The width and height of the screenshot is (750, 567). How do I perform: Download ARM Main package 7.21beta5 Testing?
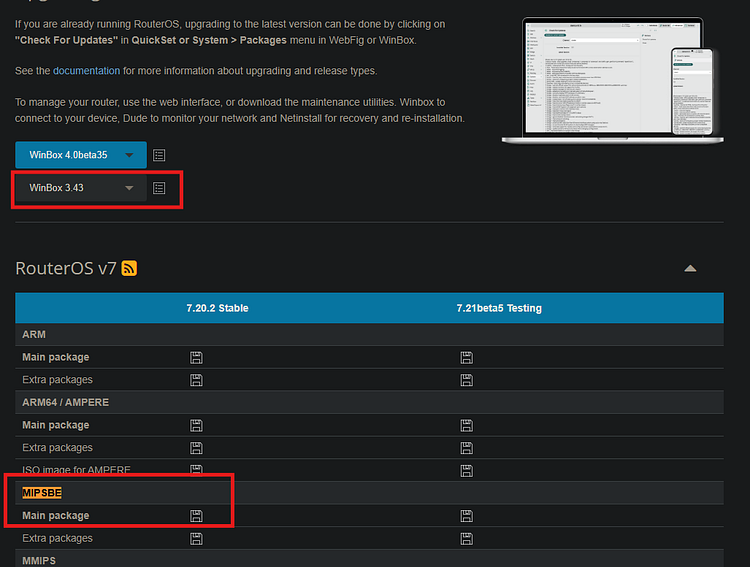point(466,357)
